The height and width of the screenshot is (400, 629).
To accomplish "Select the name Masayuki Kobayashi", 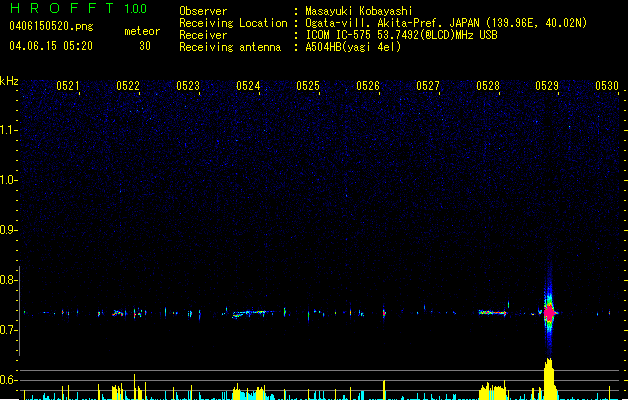I will pos(359,11).
